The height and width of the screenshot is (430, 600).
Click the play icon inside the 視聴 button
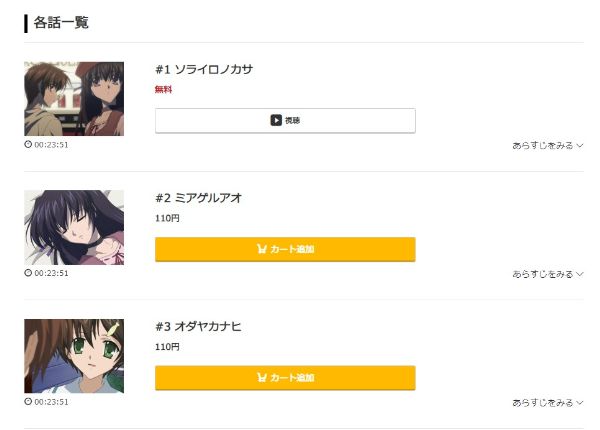(x=276, y=120)
